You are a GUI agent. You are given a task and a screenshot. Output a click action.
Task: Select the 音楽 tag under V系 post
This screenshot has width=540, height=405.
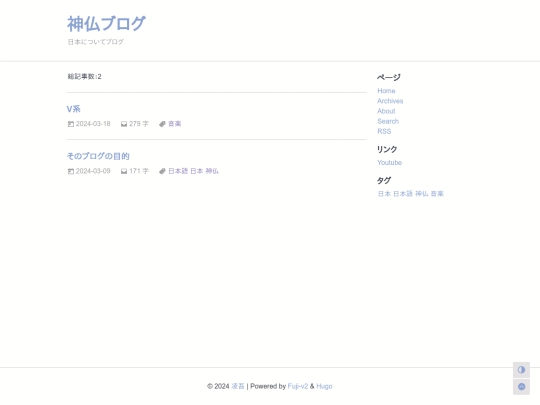[175, 124]
